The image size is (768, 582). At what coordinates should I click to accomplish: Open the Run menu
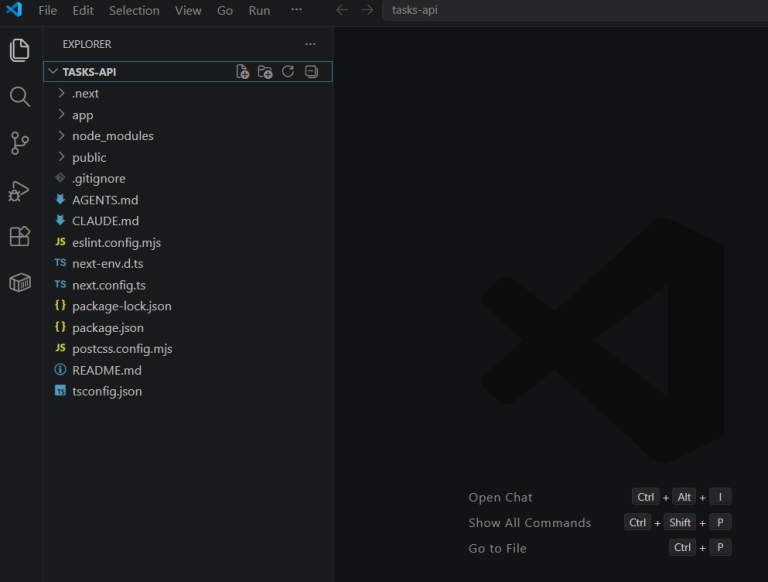tap(259, 10)
